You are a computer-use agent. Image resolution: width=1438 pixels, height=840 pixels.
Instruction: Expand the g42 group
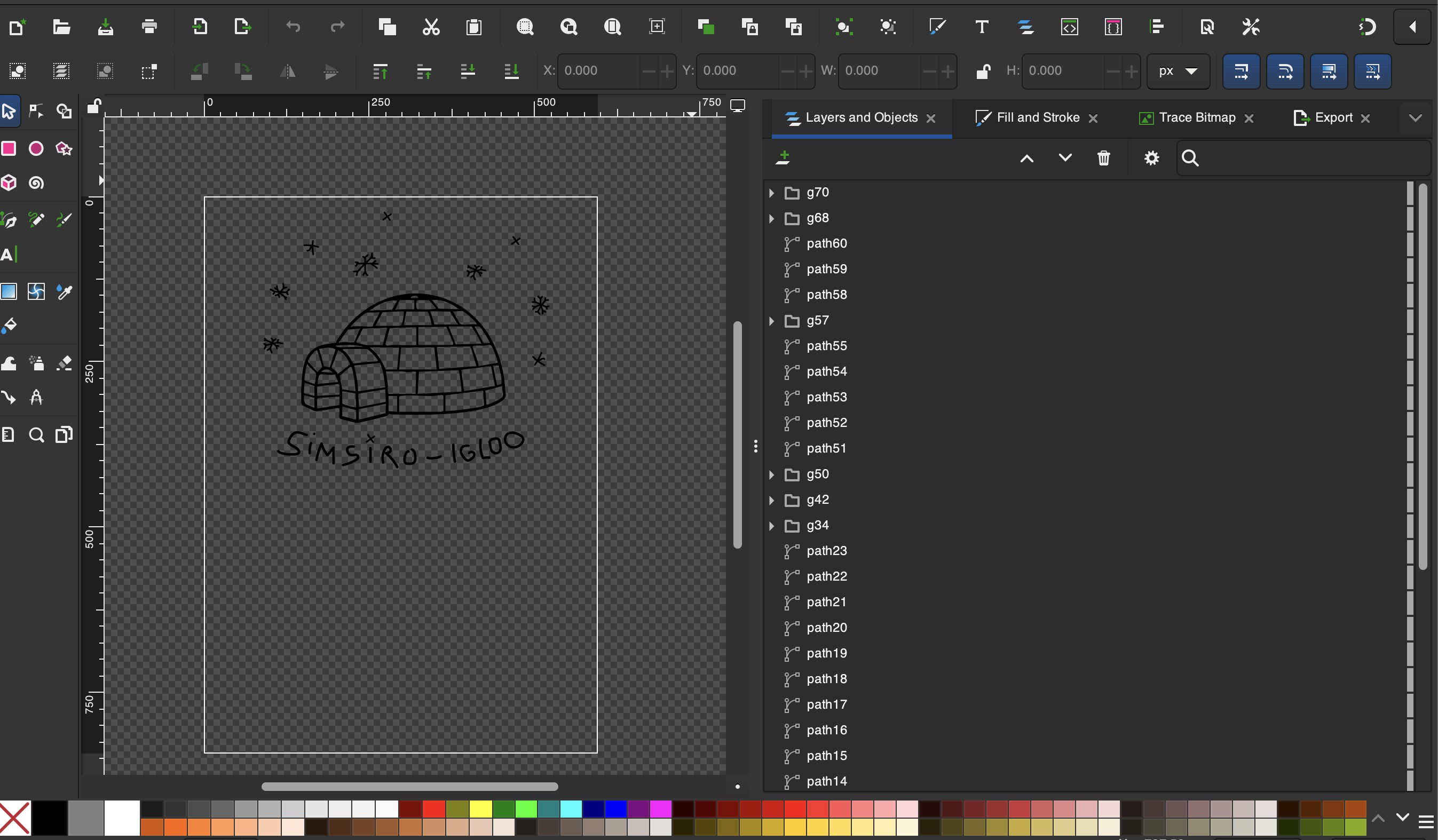771,501
